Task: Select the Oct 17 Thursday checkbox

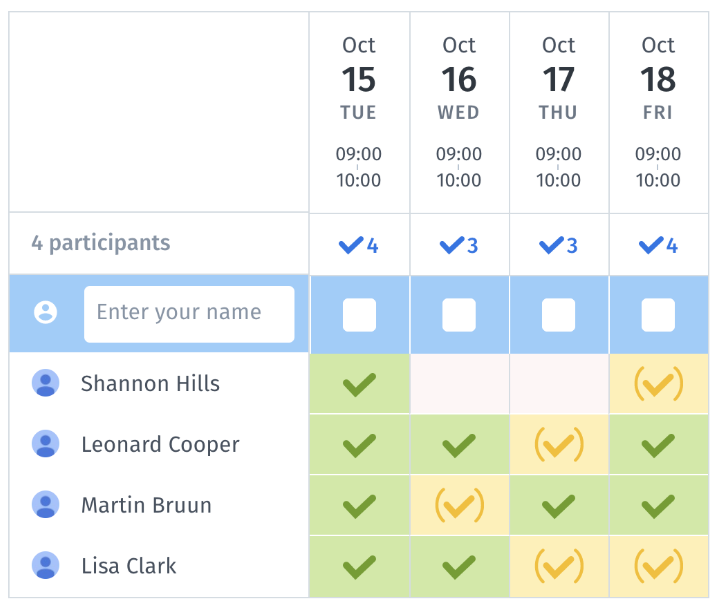Action: tap(558, 315)
